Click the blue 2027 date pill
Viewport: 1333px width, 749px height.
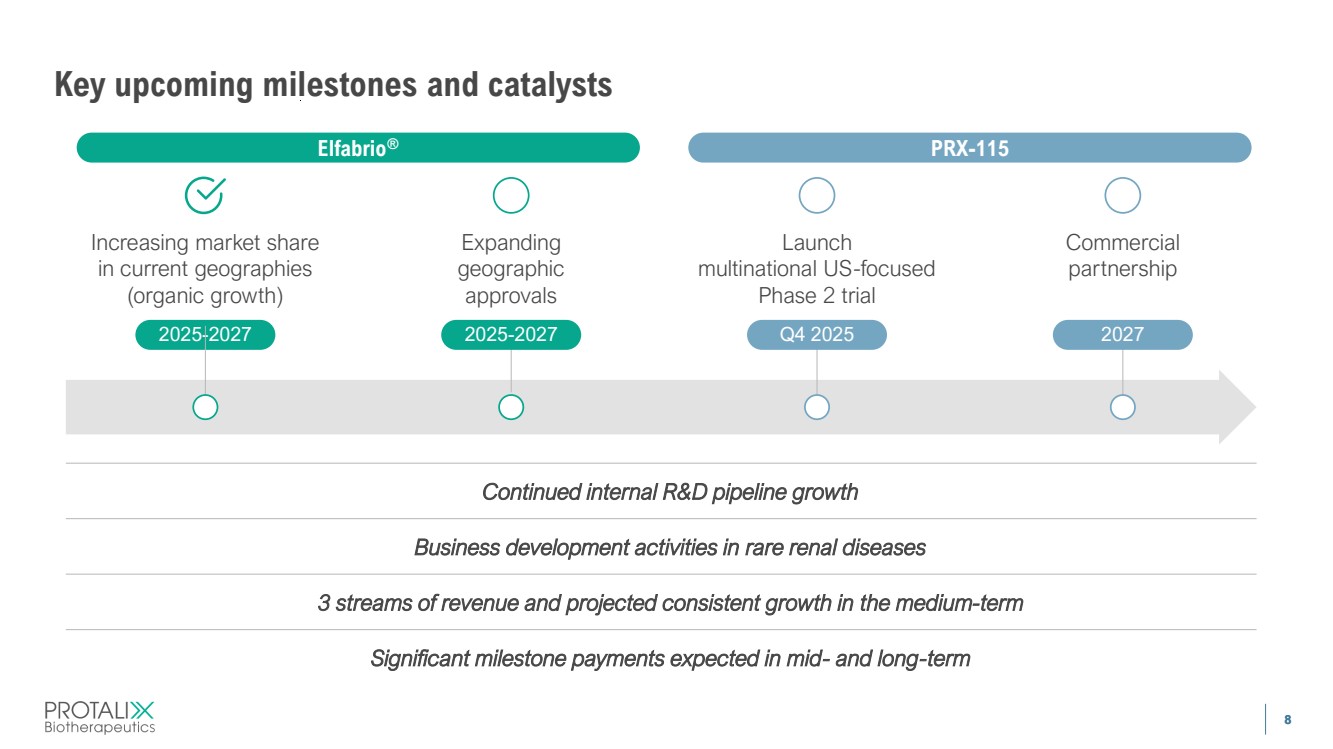tap(1122, 335)
